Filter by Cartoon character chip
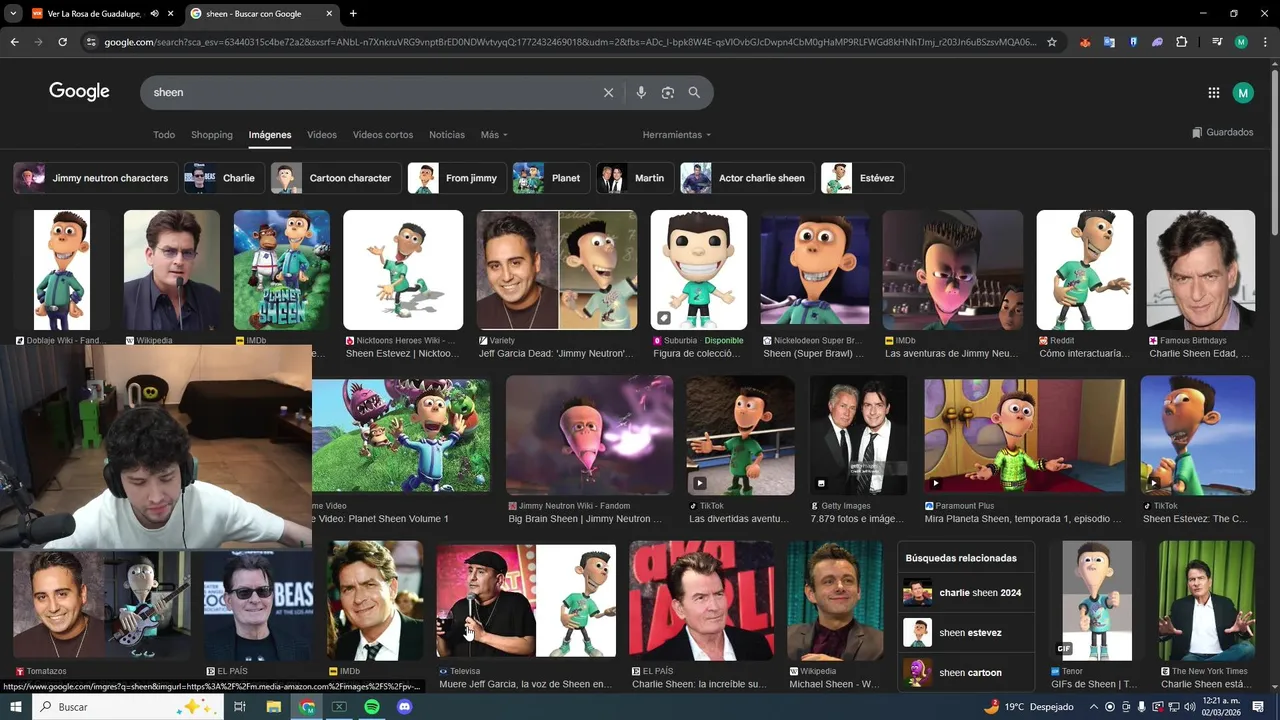This screenshot has height=720, width=1280. [336, 178]
